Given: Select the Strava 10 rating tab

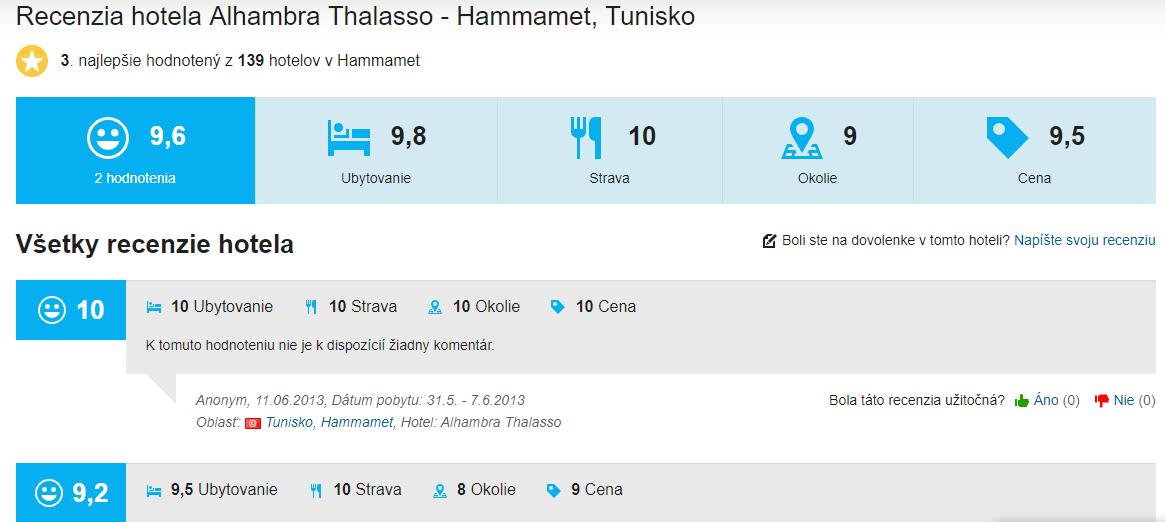Looking at the screenshot, I should (x=609, y=151).
